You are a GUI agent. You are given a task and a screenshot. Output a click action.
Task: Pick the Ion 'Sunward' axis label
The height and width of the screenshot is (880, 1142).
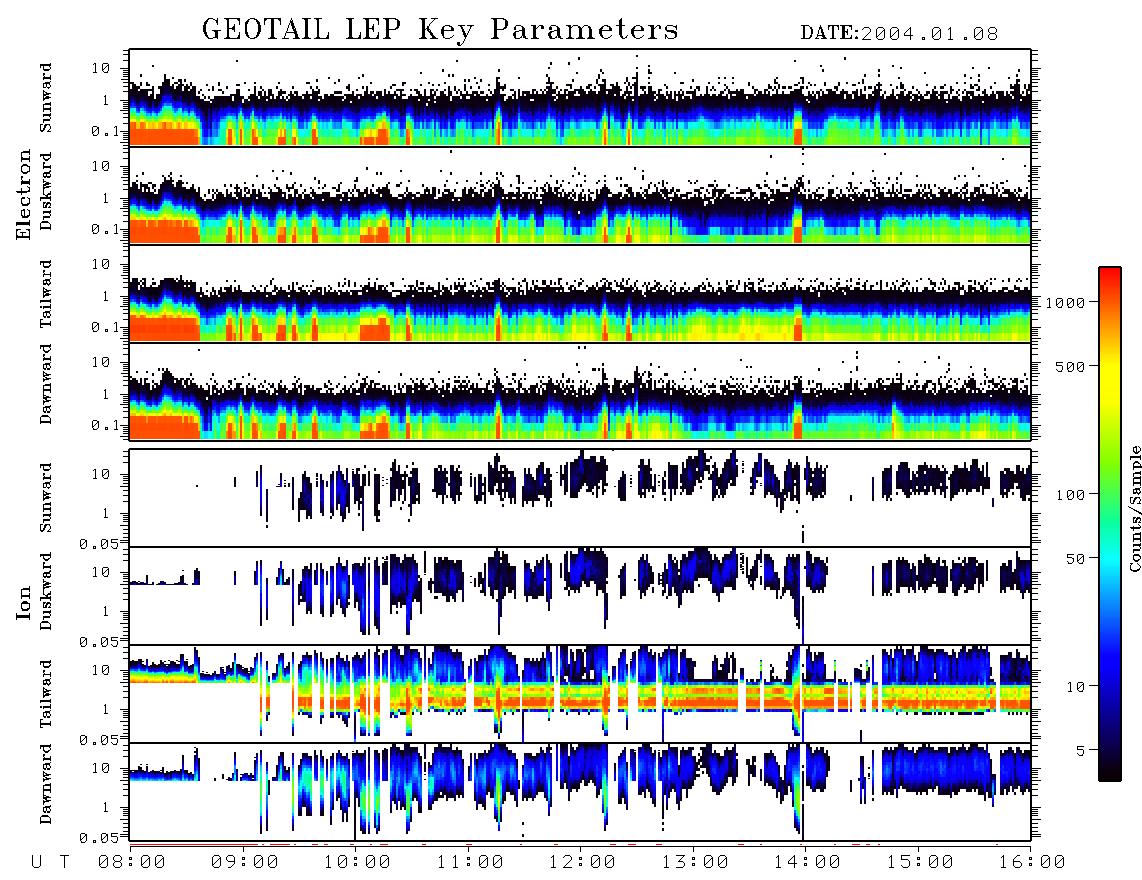pyautogui.click(x=46, y=497)
